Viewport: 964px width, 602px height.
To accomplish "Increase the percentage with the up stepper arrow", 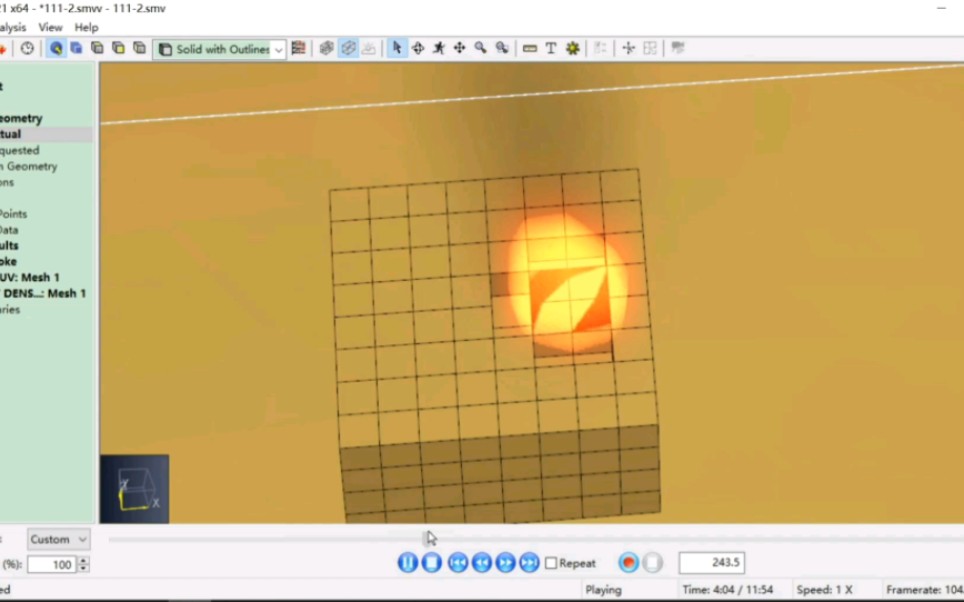I will click(x=84, y=560).
